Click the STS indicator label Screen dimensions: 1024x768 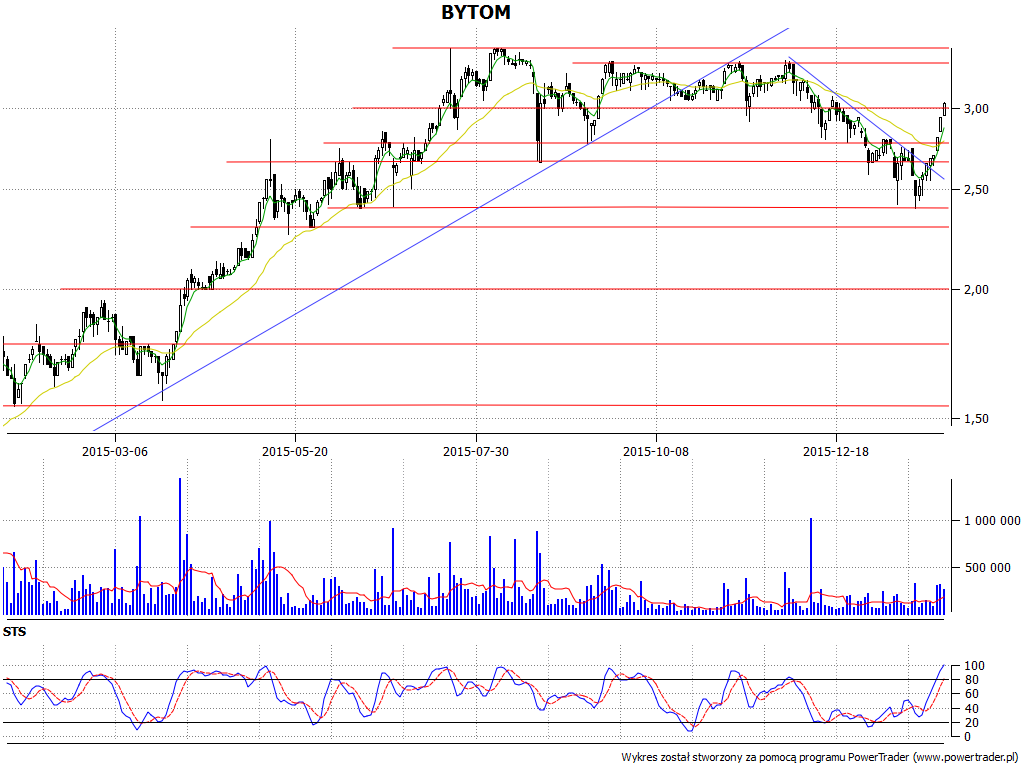pos(14,632)
